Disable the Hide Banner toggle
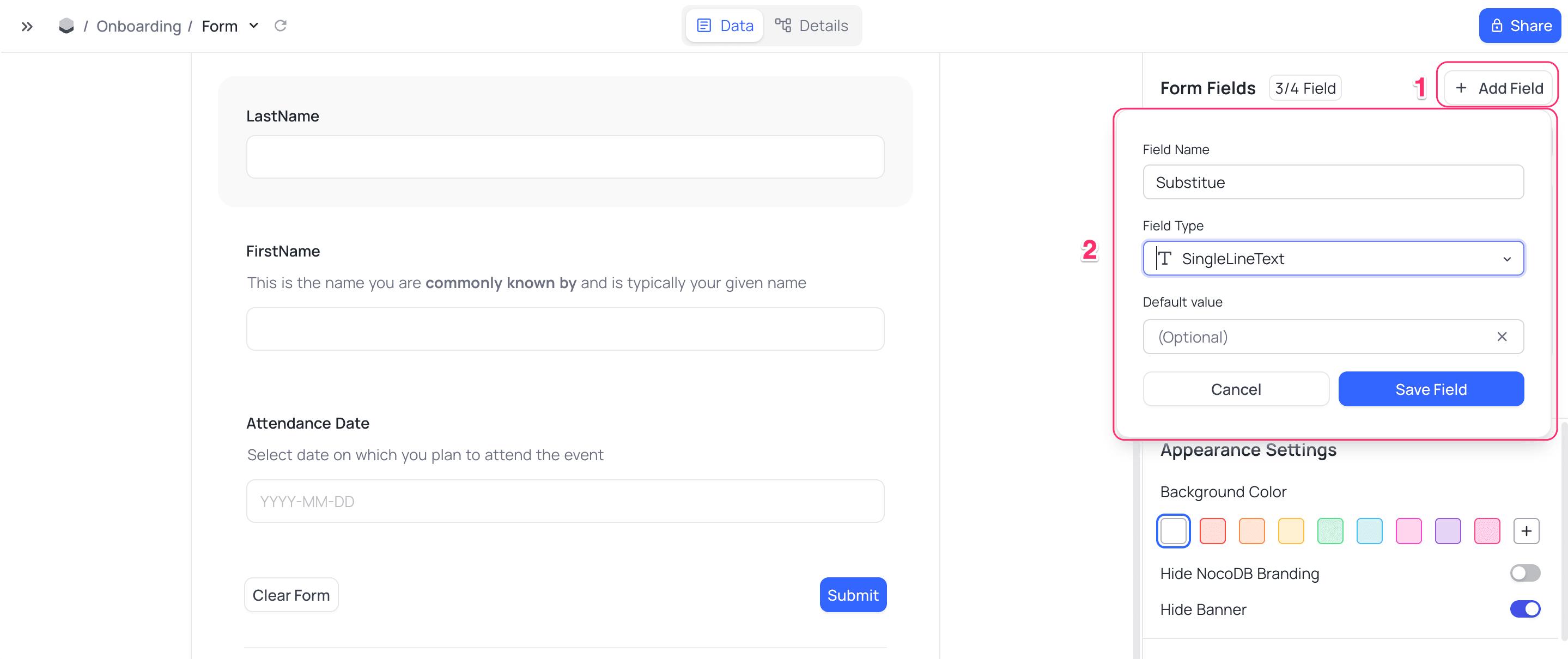1568x659 pixels. [x=1525, y=609]
